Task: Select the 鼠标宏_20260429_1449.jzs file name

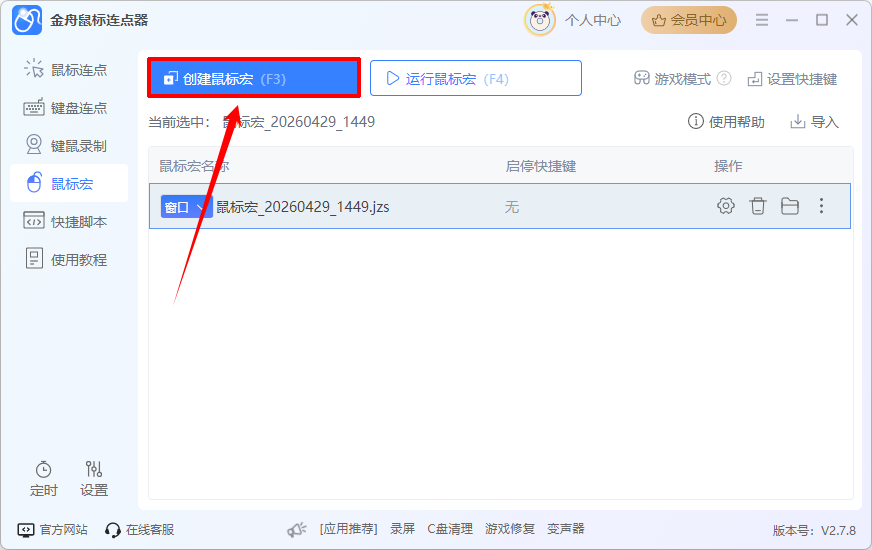Action: 303,207
